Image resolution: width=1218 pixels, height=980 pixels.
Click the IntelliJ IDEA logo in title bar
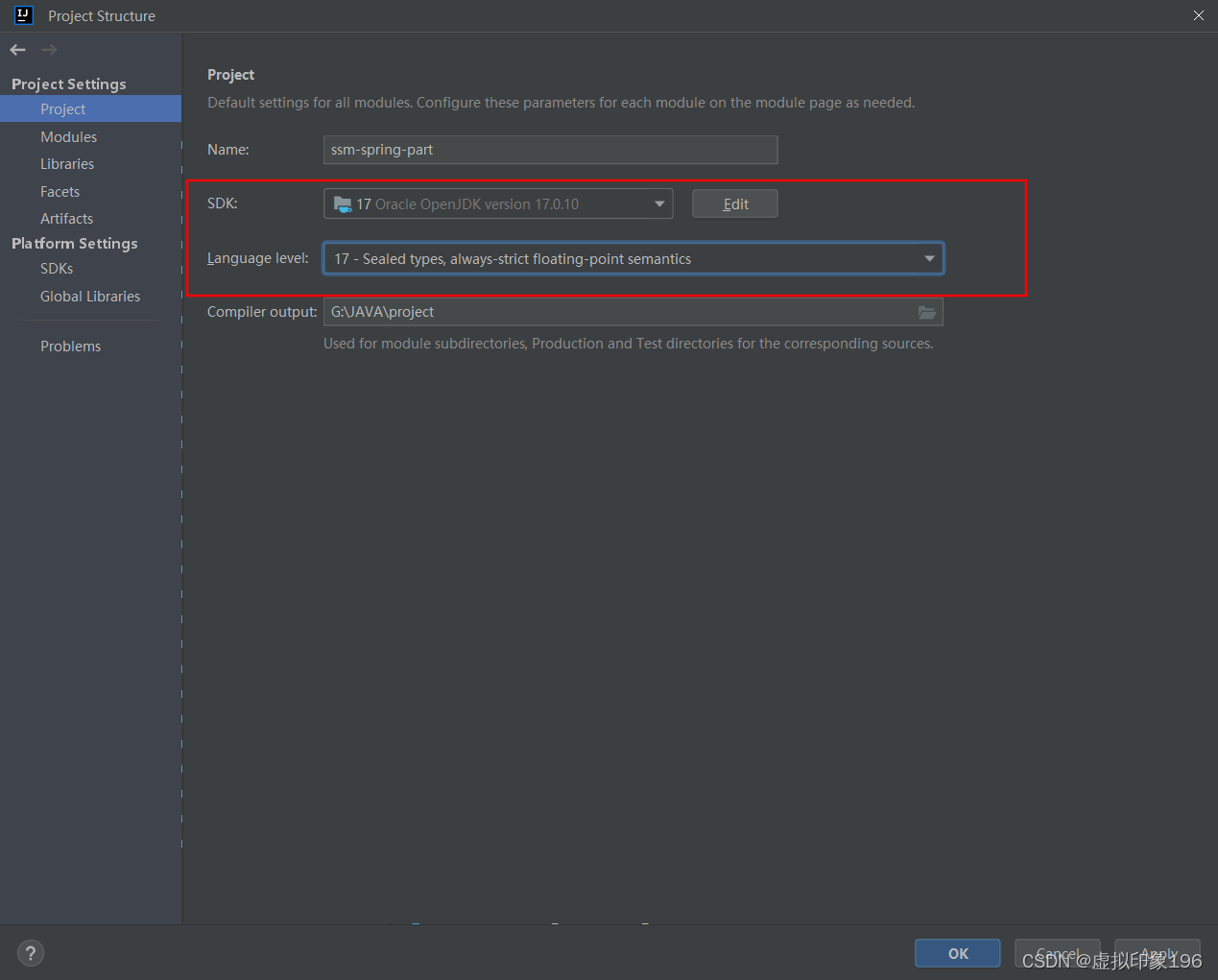coord(22,15)
